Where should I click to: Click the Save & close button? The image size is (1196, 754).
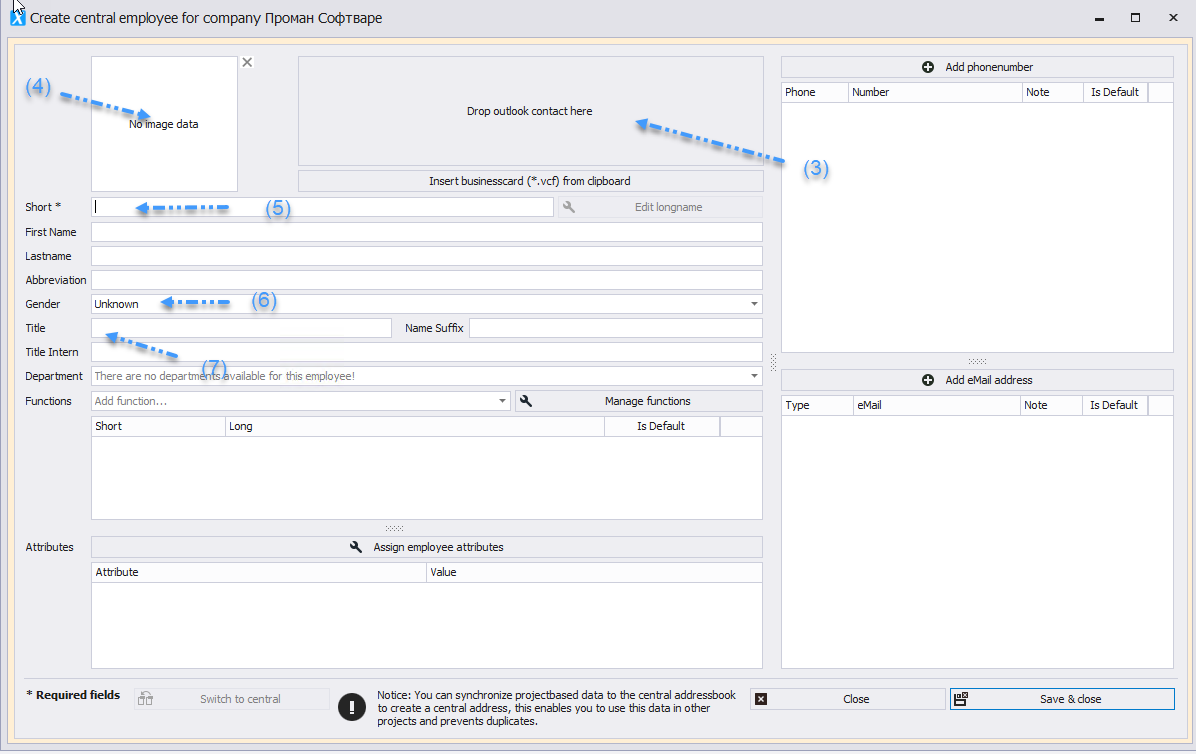pyautogui.click(x=1062, y=699)
